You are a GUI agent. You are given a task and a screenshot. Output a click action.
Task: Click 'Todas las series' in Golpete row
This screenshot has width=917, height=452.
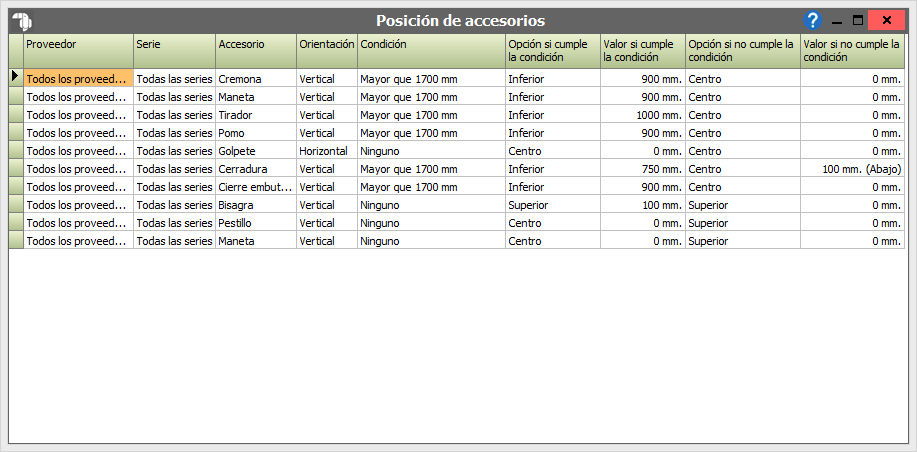tap(175, 151)
